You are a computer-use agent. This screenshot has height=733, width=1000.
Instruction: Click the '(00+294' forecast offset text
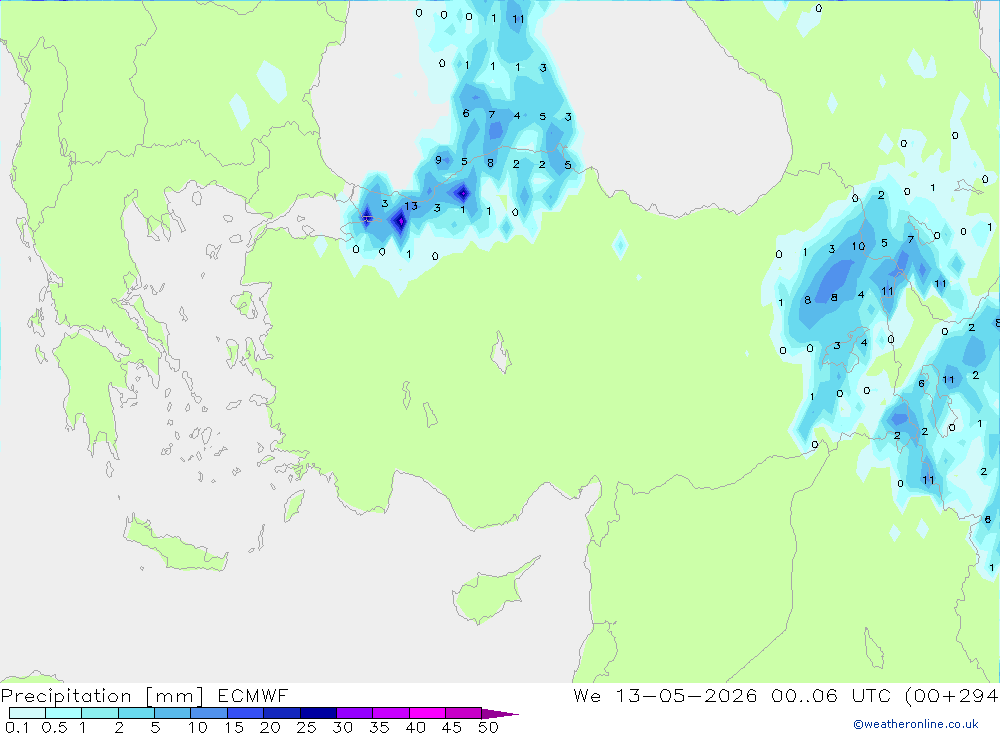(x=952, y=695)
